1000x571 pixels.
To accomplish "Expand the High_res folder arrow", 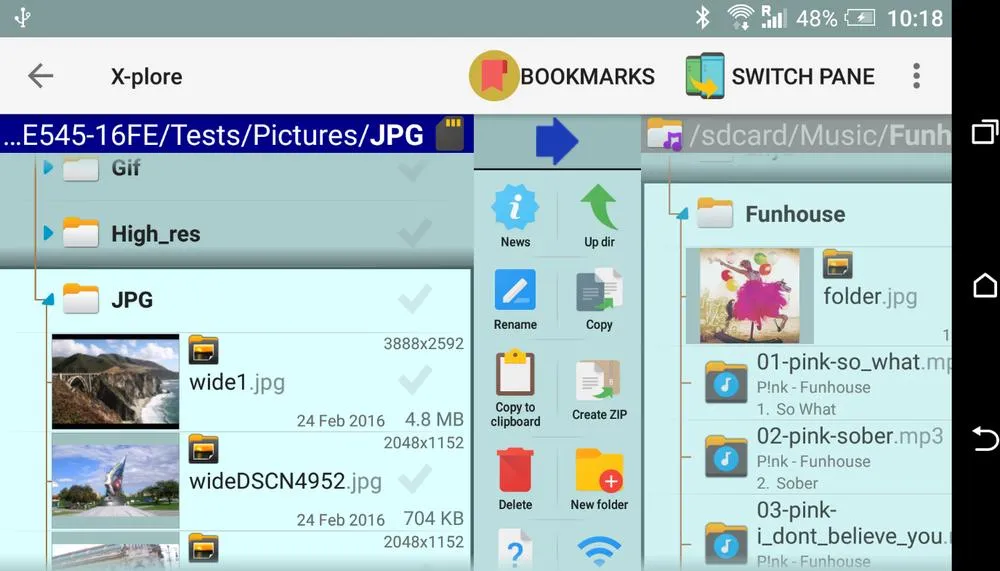I will pyautogui.click(x=48, y=233).
